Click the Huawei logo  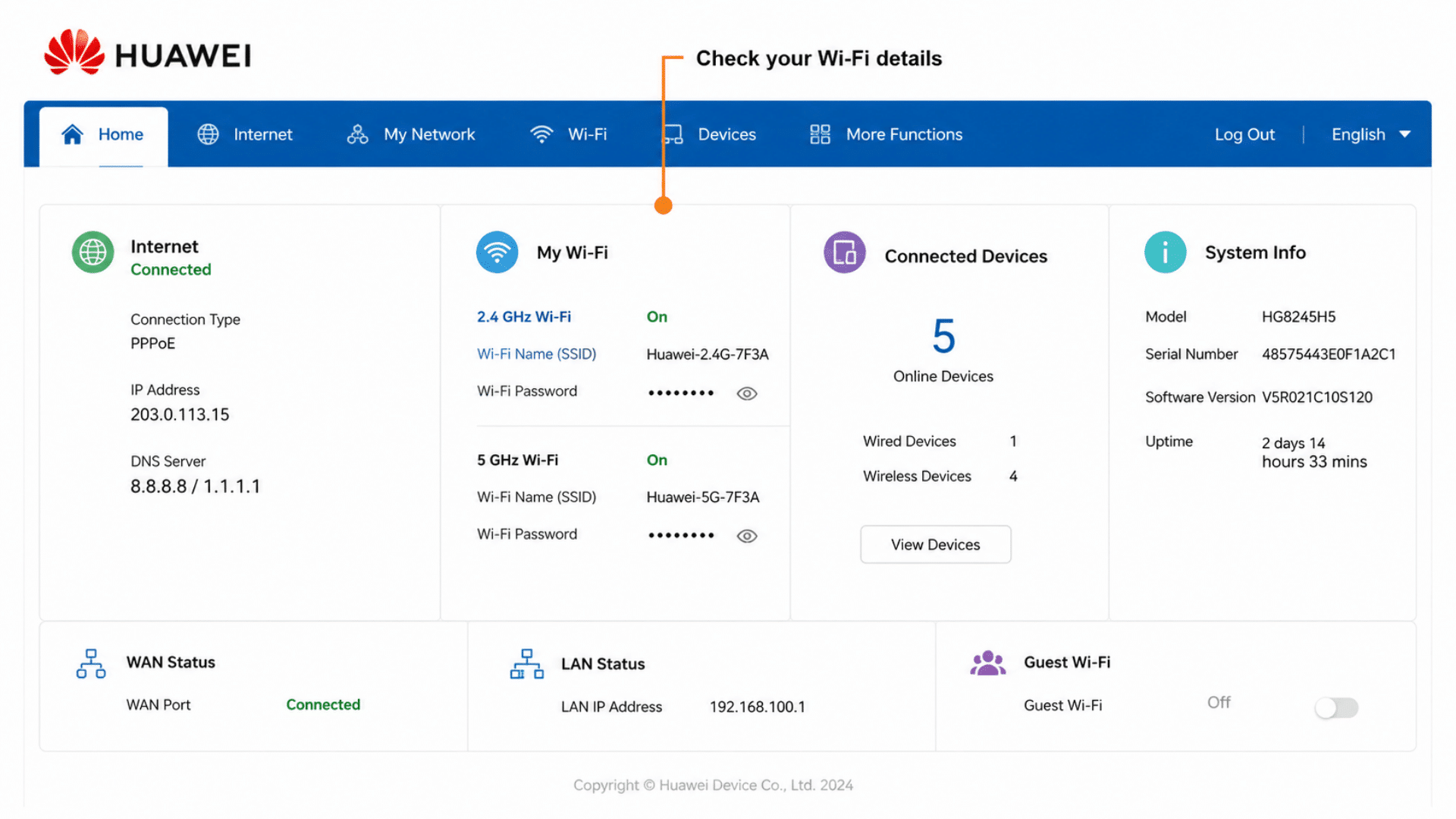click(148, 53)
